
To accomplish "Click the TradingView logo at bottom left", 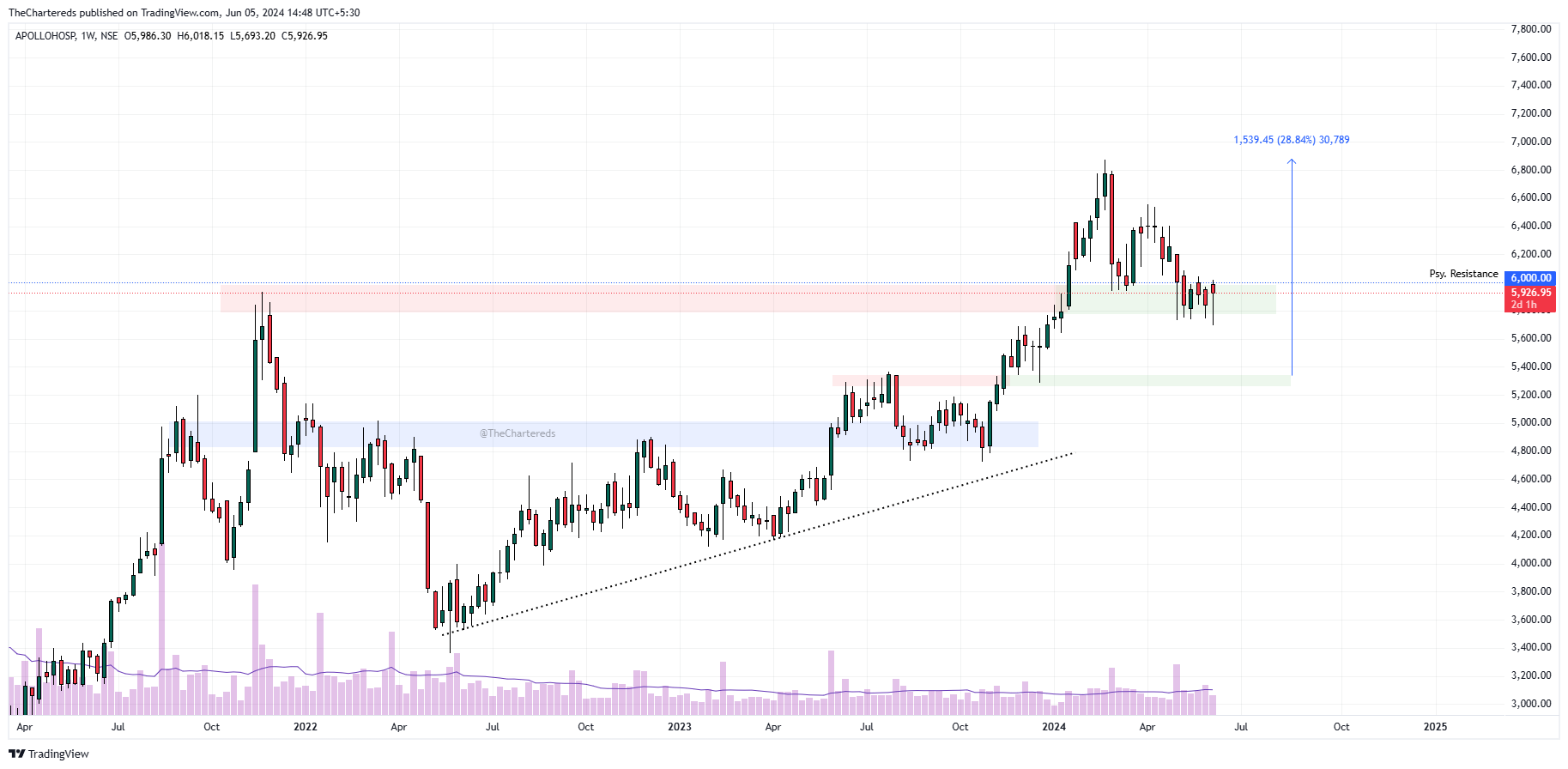I will pos(49,754).
